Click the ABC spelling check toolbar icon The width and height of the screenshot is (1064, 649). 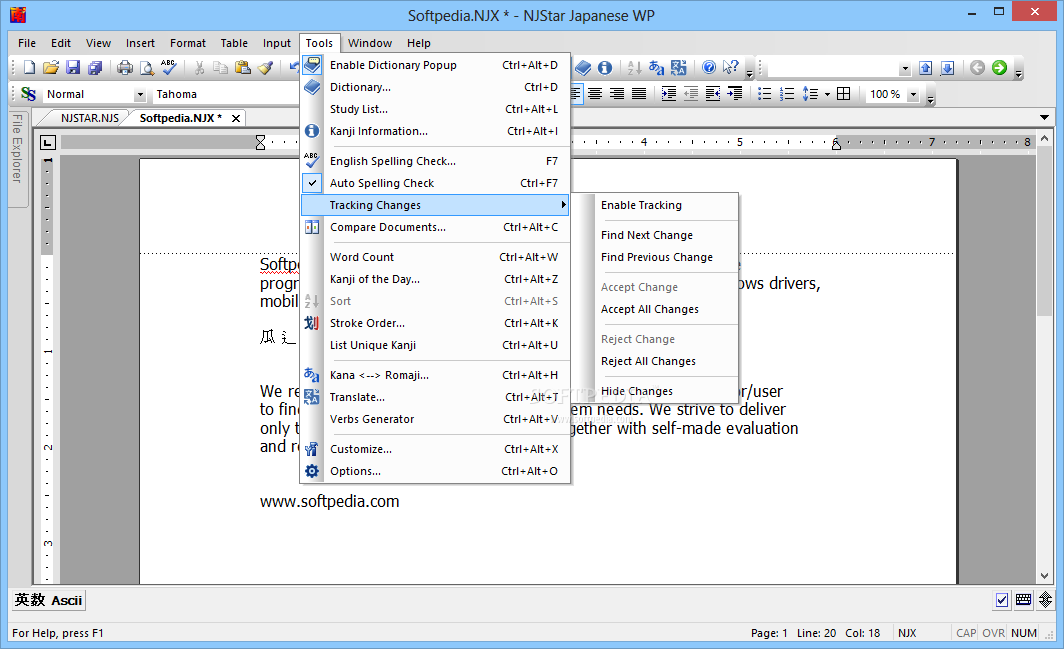[169, 67]
